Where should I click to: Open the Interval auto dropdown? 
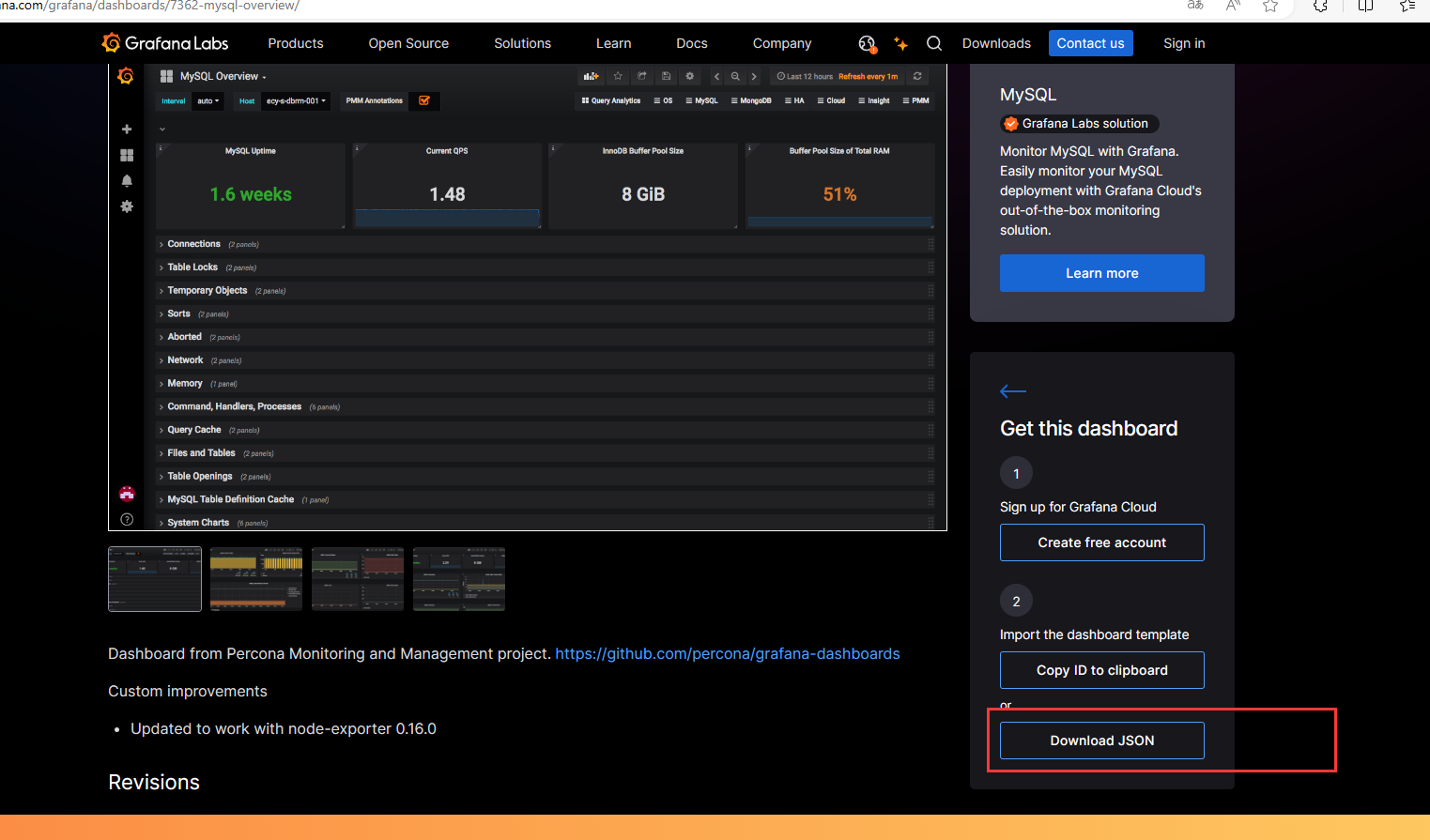coord(208,100)
